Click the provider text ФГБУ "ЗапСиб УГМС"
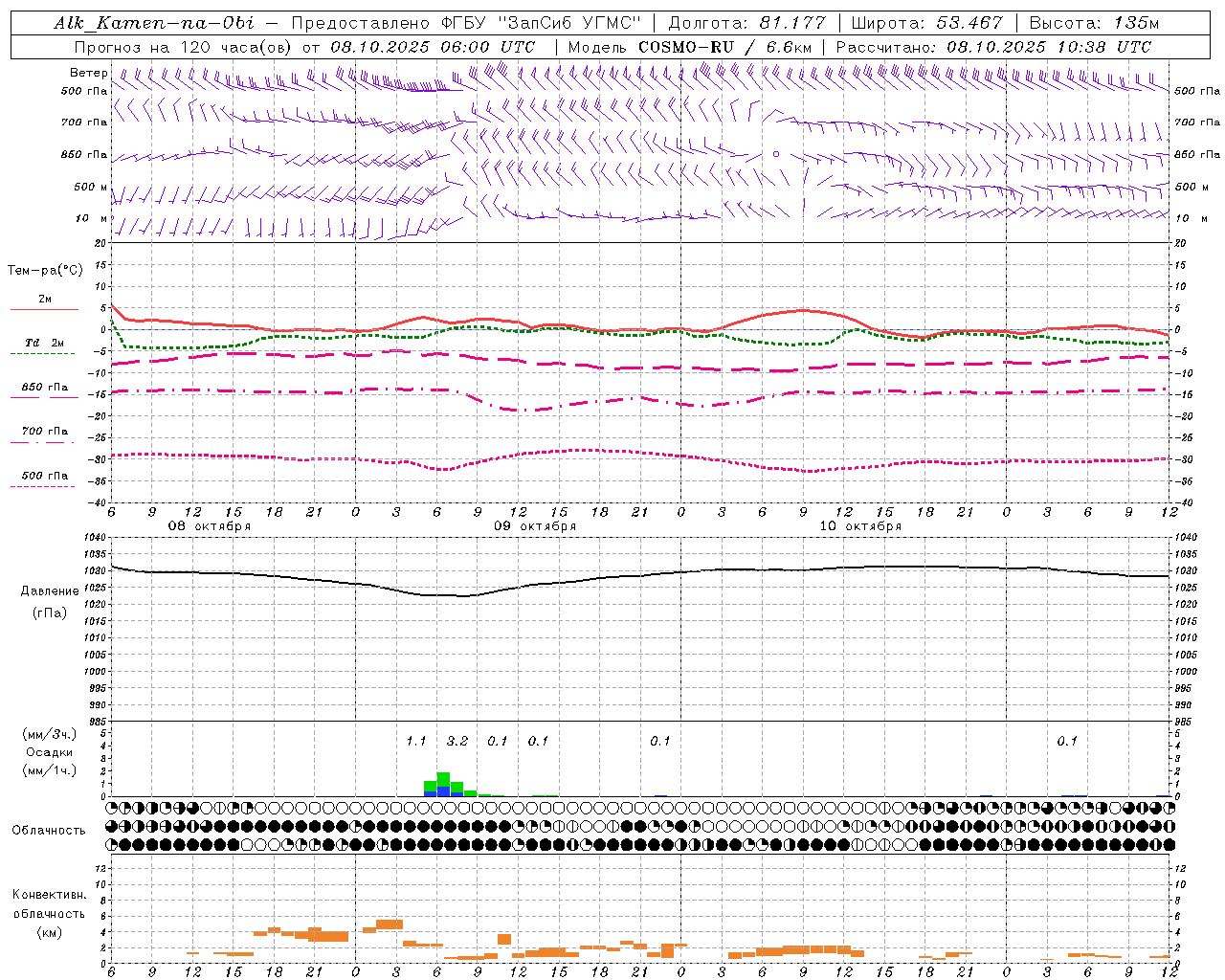This screenshot has height=980, width=1225. [541, 23]
